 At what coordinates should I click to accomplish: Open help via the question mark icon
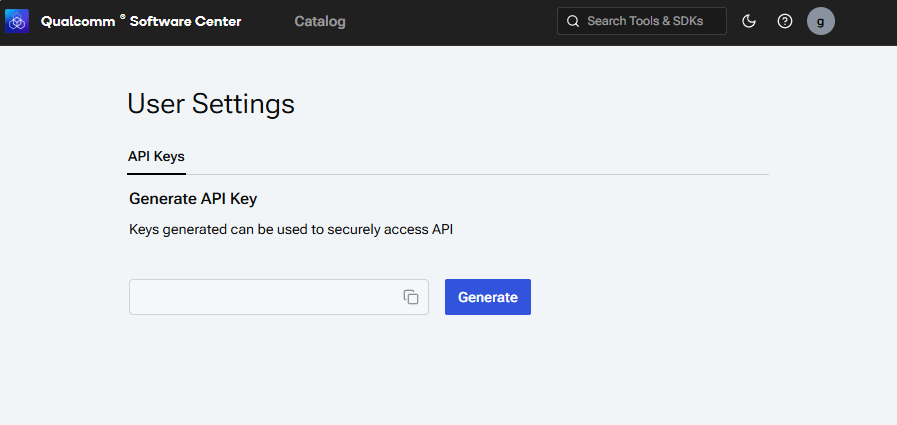pos(785,21)
